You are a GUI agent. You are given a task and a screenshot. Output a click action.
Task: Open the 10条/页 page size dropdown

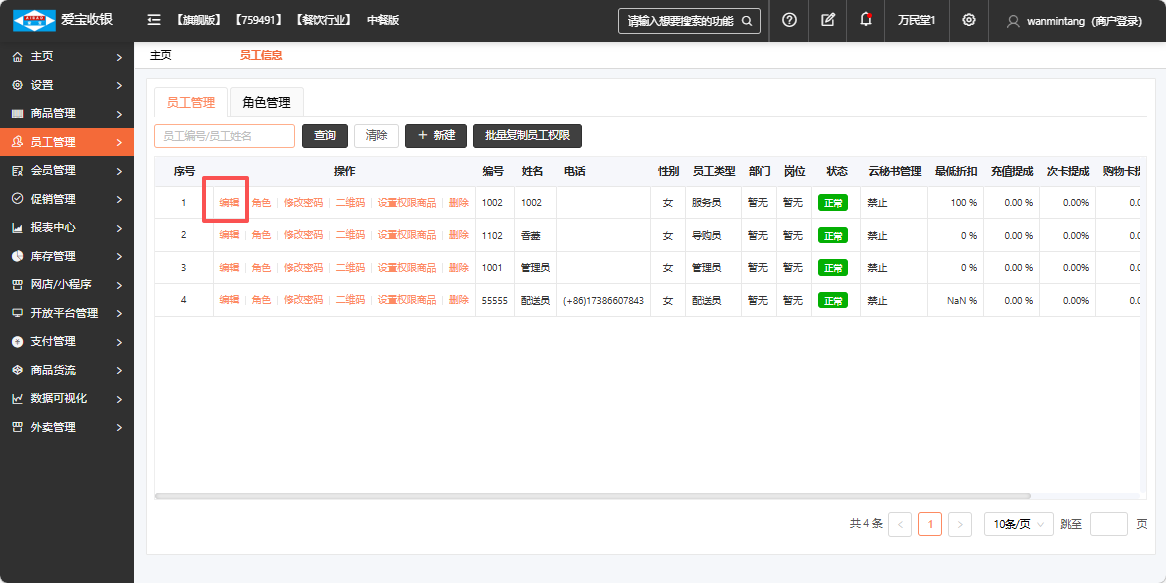(1018, 524)
